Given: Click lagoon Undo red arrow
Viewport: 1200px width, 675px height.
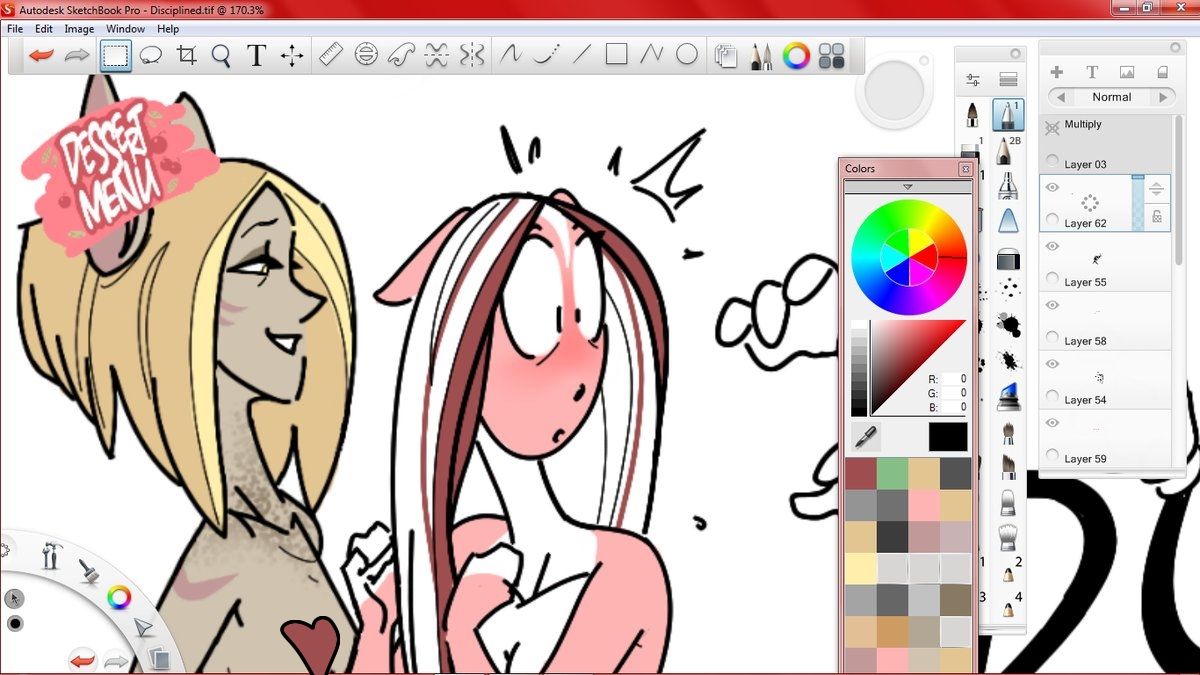Looking at the screenshot, I should coord(82,659).
